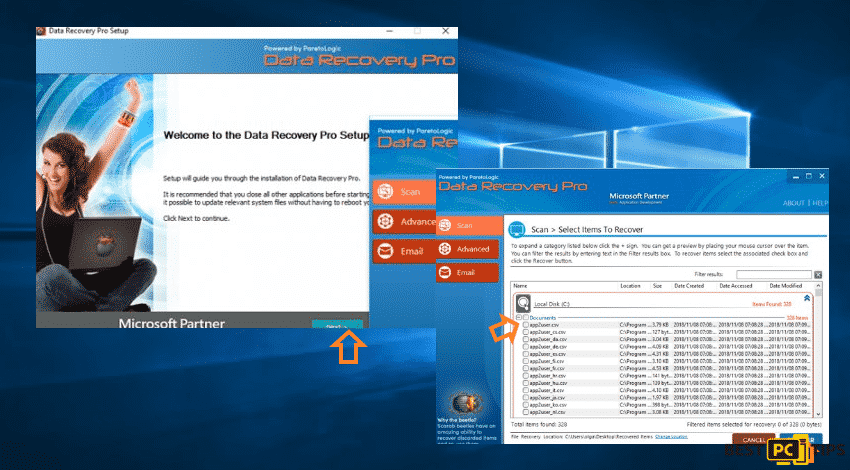Check the box for app2user_es.csv
This screenshot has height=470, width=850.
point(526,354)
